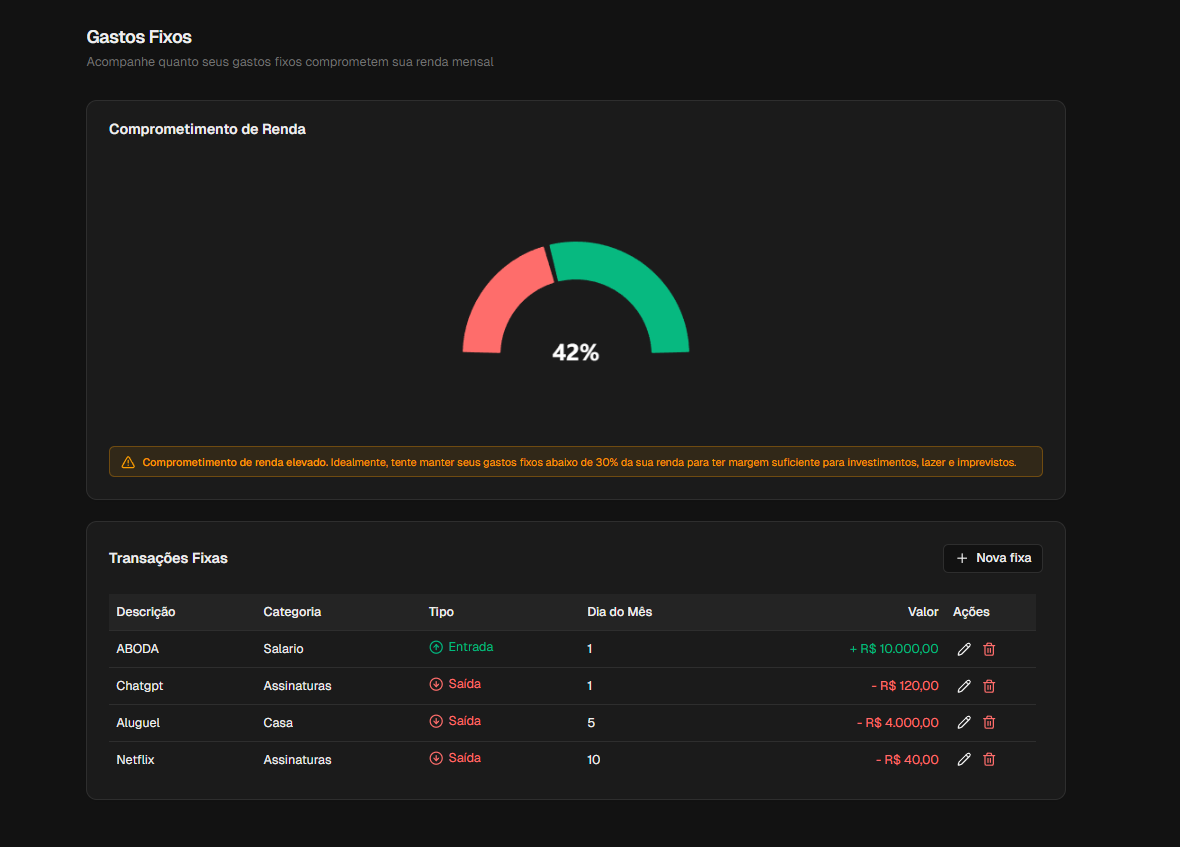Click the Descrição column header
This screenshot has height=847, width=1180.
pyautogui.click(x=146, y=612)
